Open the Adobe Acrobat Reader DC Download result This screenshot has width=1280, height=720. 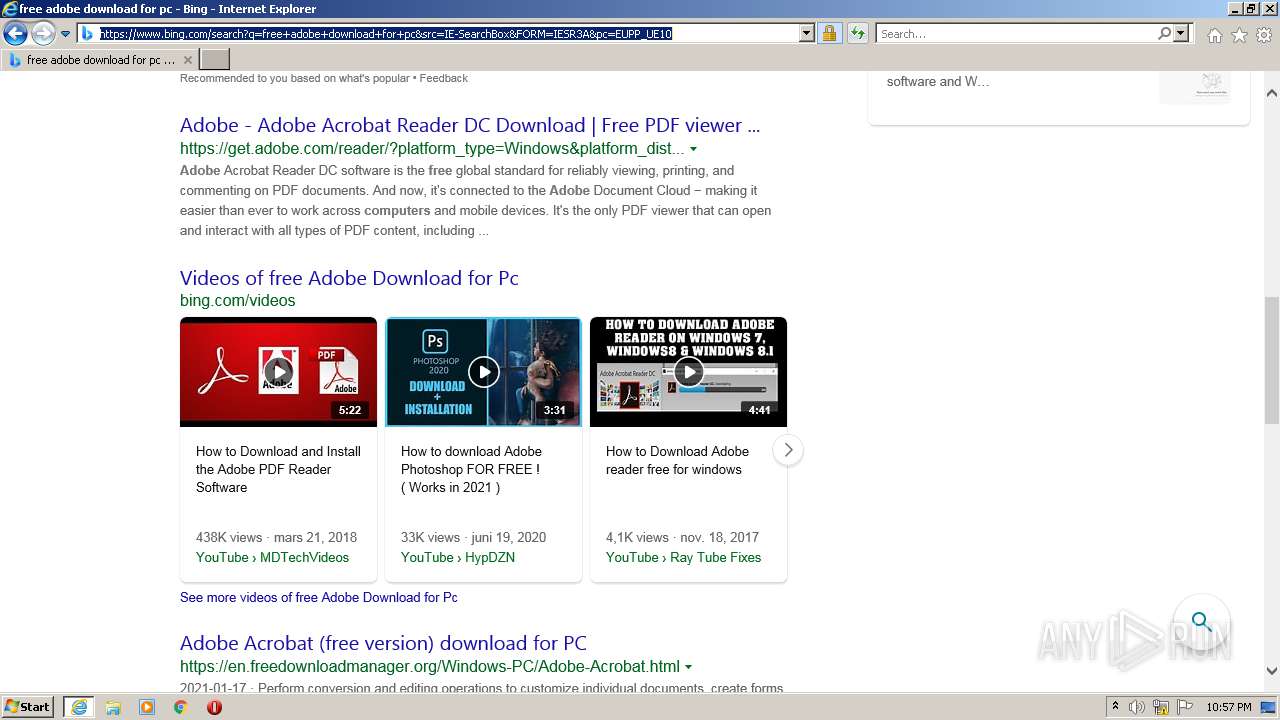470,125
